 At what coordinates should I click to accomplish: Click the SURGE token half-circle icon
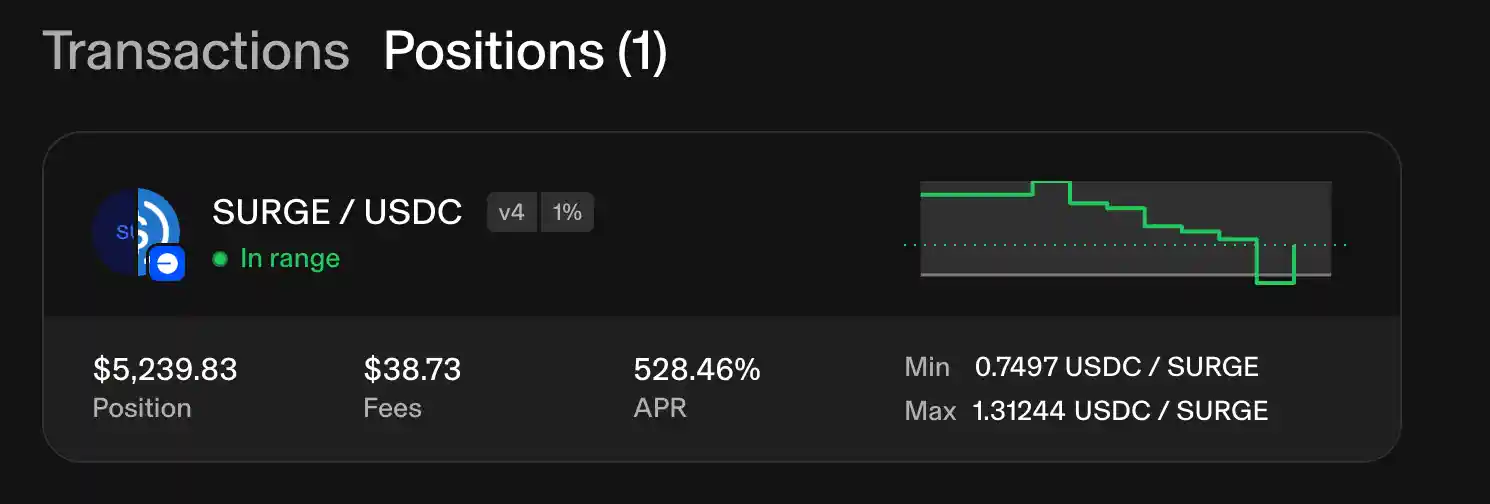(x=113, y=232)
